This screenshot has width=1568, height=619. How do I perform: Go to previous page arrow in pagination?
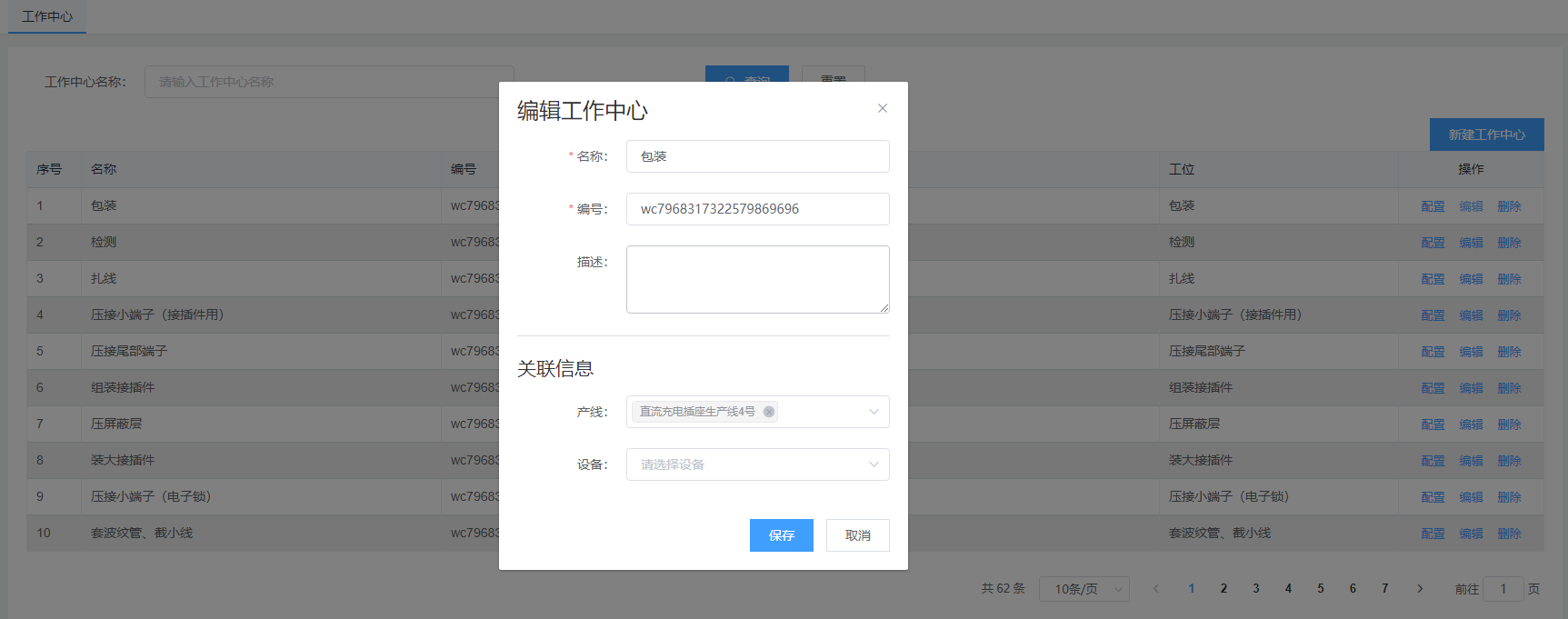[1156, 589]
